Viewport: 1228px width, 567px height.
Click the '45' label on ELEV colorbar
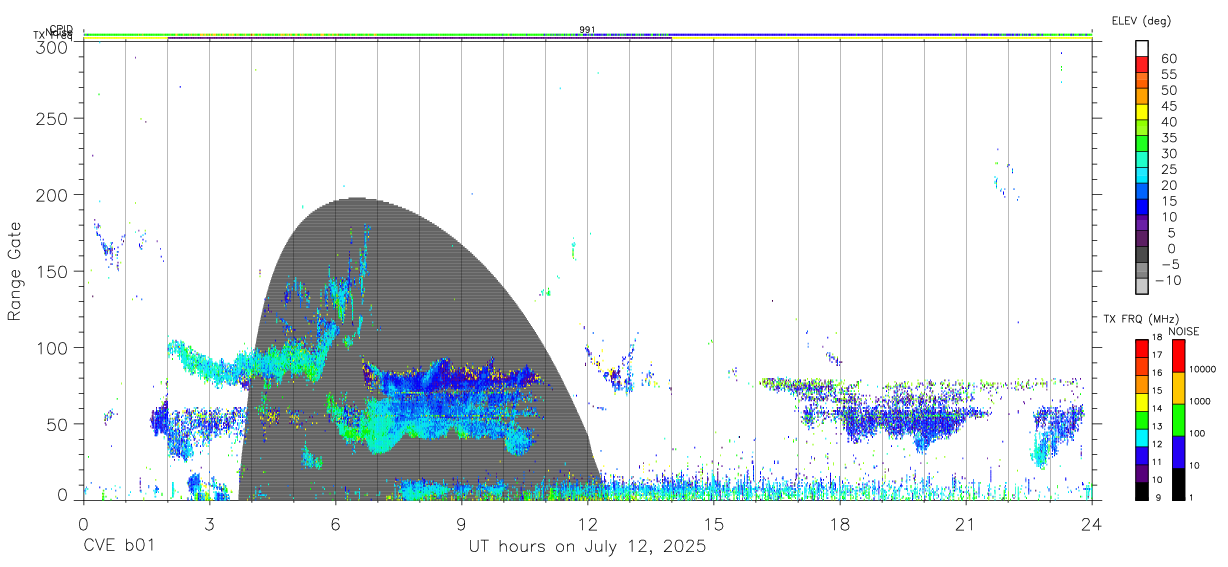(1168, 106)
